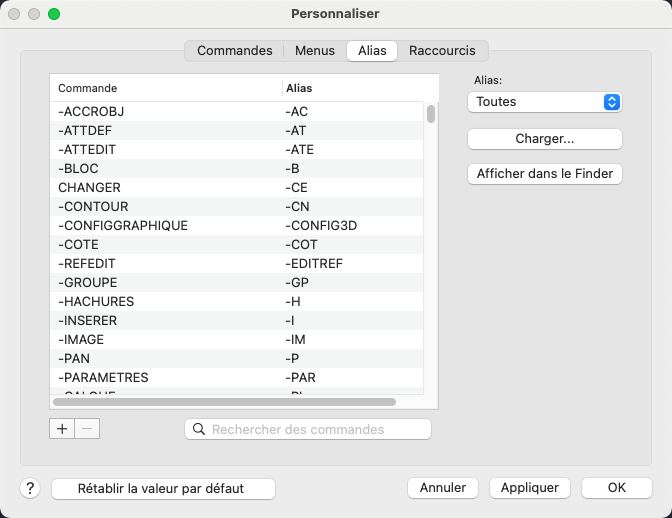Confirm with the OK button
This screenshot has width=672, height=518.
pyautogui.click(x=616, y=488)
